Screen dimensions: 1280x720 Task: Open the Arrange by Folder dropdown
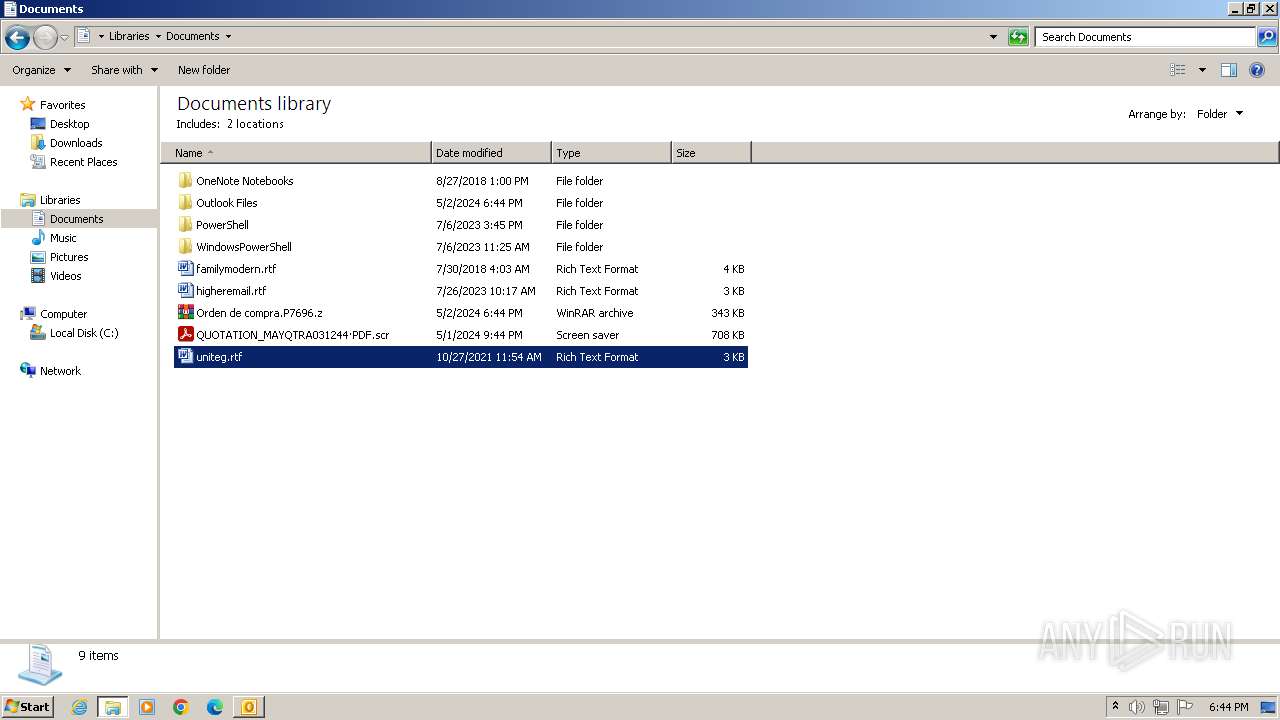[1220, 114]
